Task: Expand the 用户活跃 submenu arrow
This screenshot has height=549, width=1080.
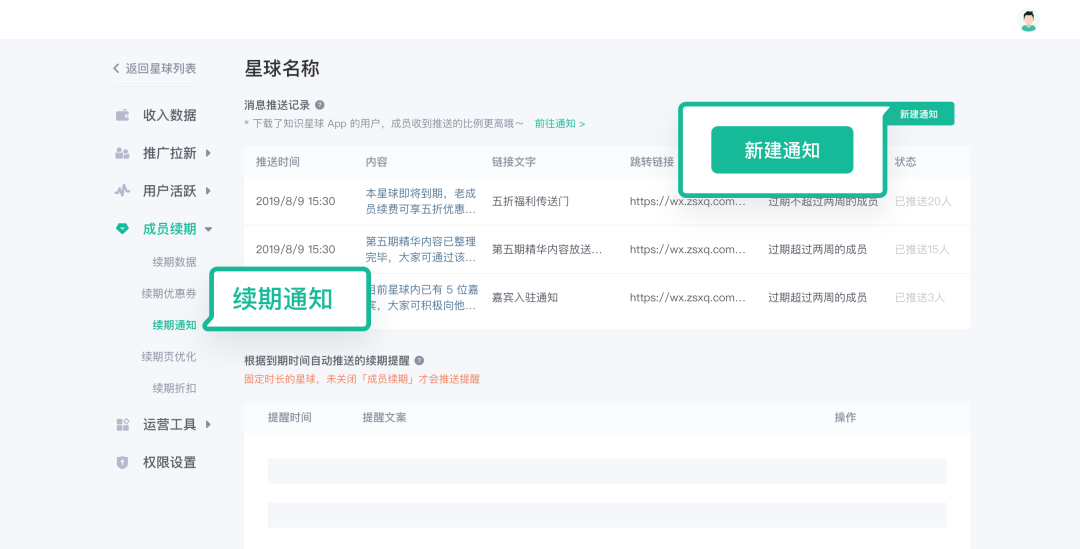Action: (208, 191)
